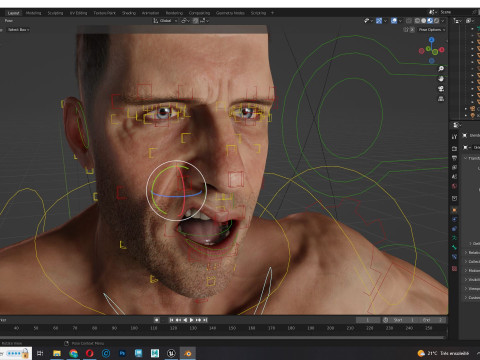Toggle viewport overlays
Viewport: 480px width, 360px height.
[394, 21]
